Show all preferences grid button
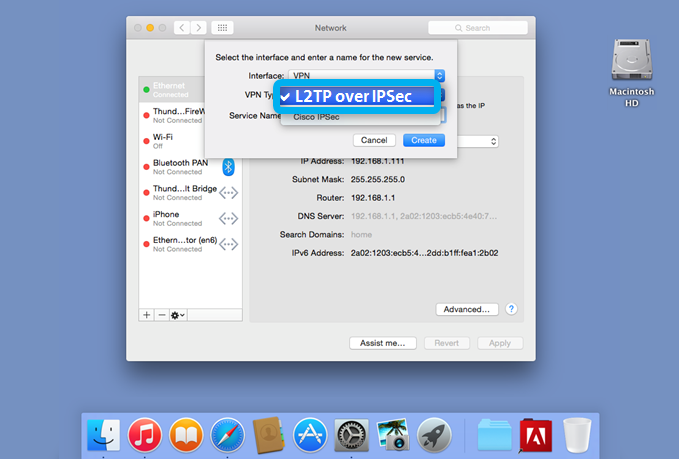The width and height of the screenshot is (679, 459). coord(222,28)
